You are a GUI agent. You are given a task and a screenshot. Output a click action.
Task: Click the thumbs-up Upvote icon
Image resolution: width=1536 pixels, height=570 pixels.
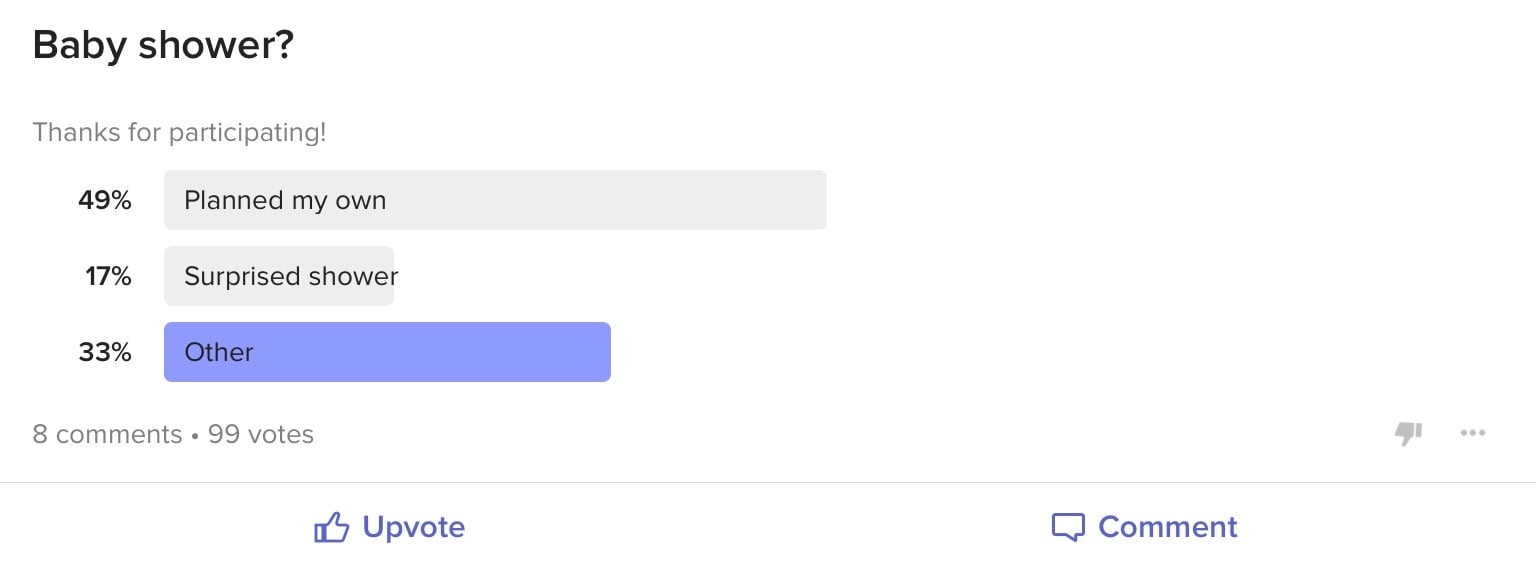(x=331, y=527)
